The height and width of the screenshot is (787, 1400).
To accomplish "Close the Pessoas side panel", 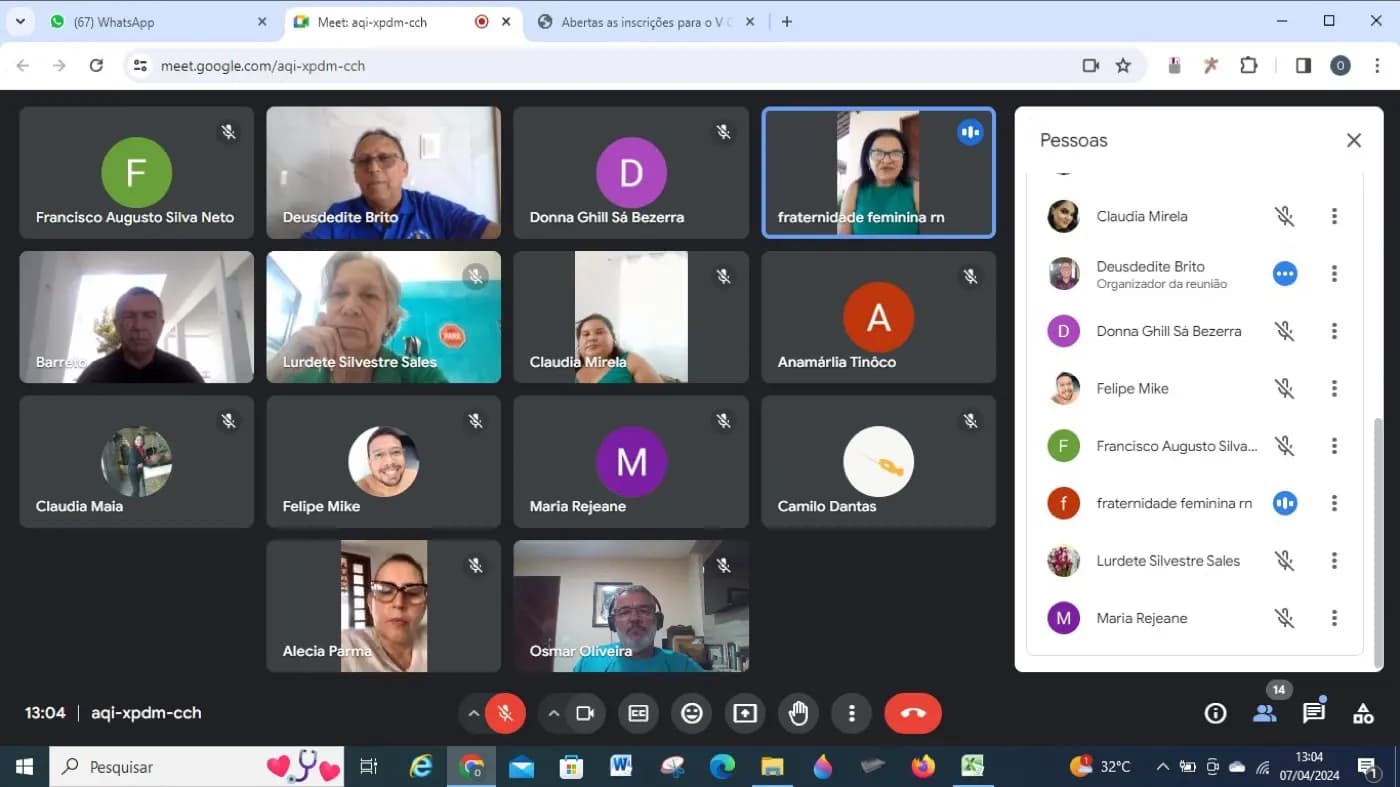I will [1354, 140].
